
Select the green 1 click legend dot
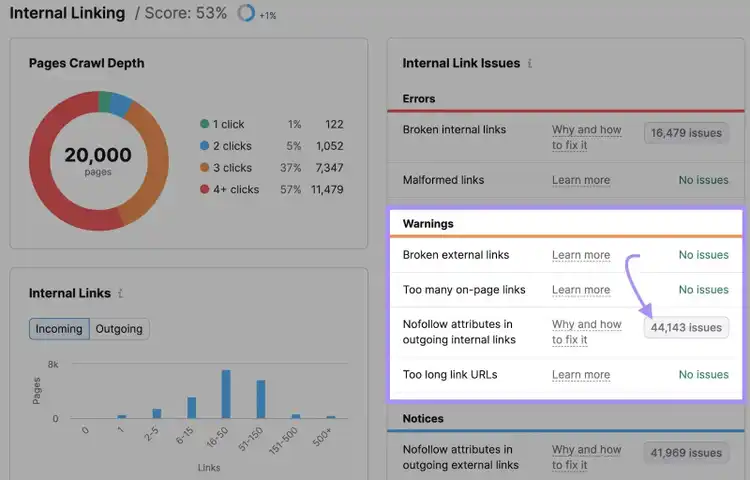204,124
